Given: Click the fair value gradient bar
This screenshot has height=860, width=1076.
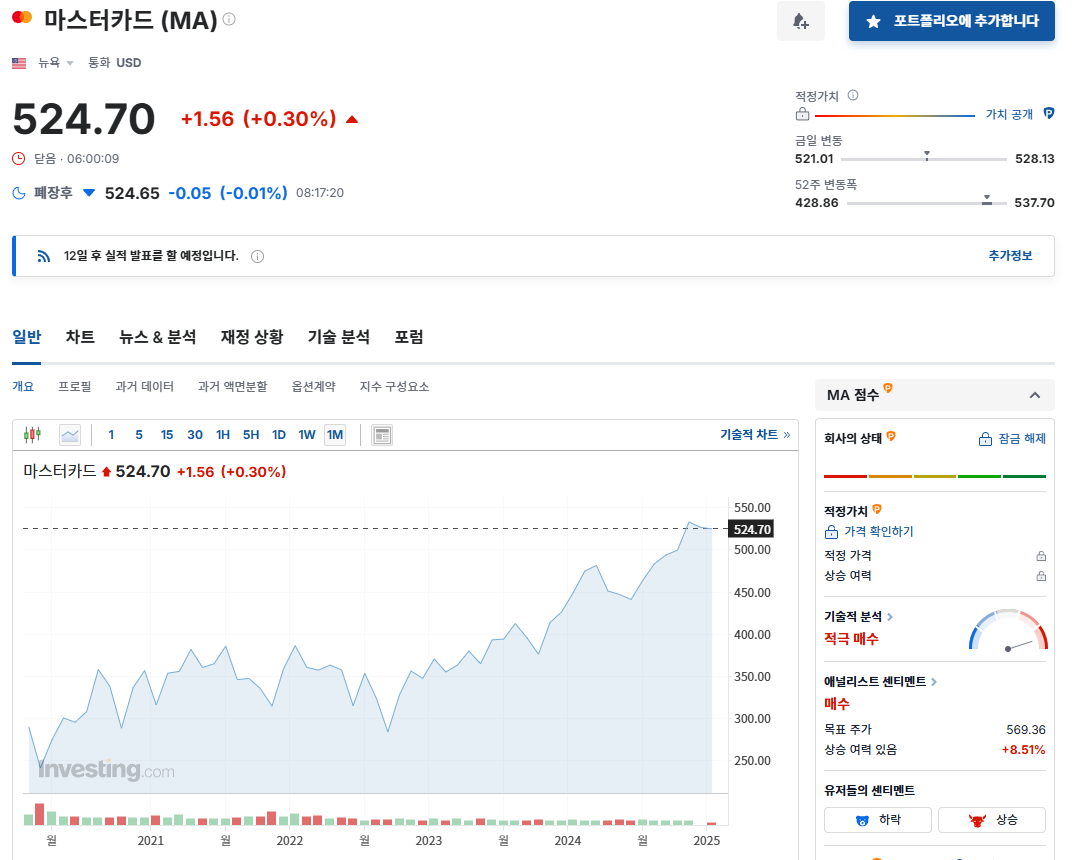Looking at the screenshot, I should pos(895,115).
